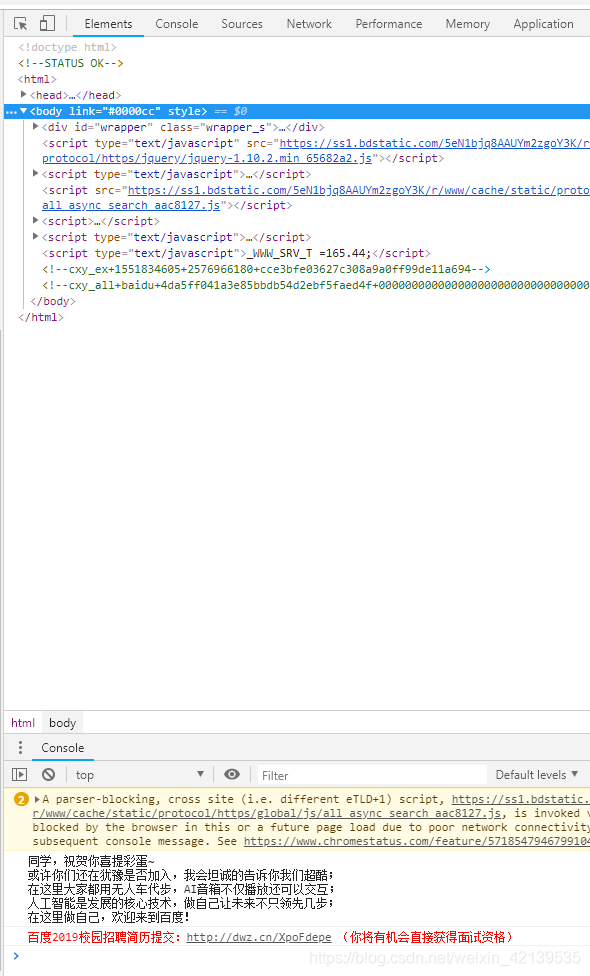Select the cxy_ex comment line

(266, 270)
